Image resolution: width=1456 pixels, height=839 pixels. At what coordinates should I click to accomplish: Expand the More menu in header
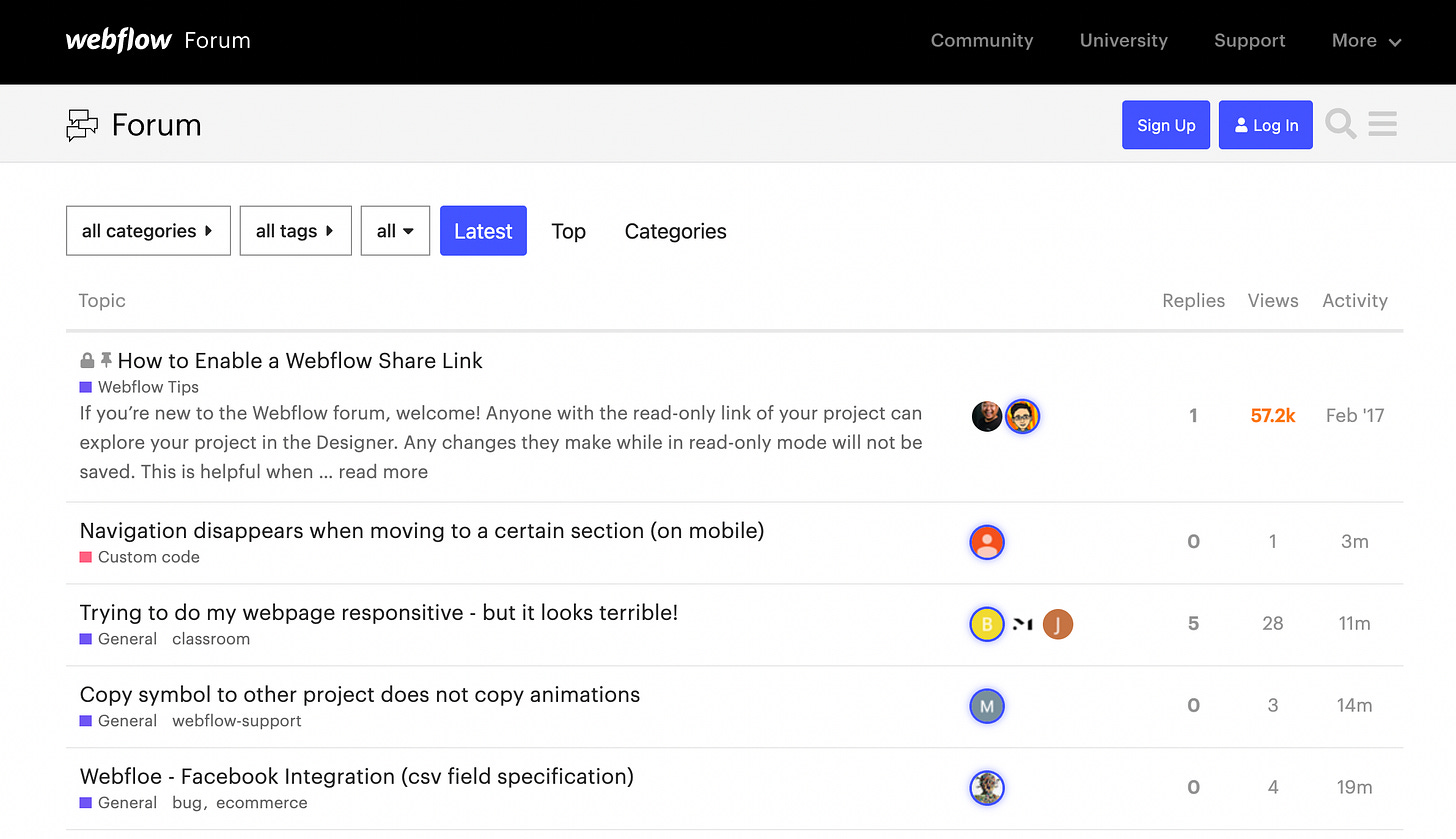click(x=1366, y=41)
